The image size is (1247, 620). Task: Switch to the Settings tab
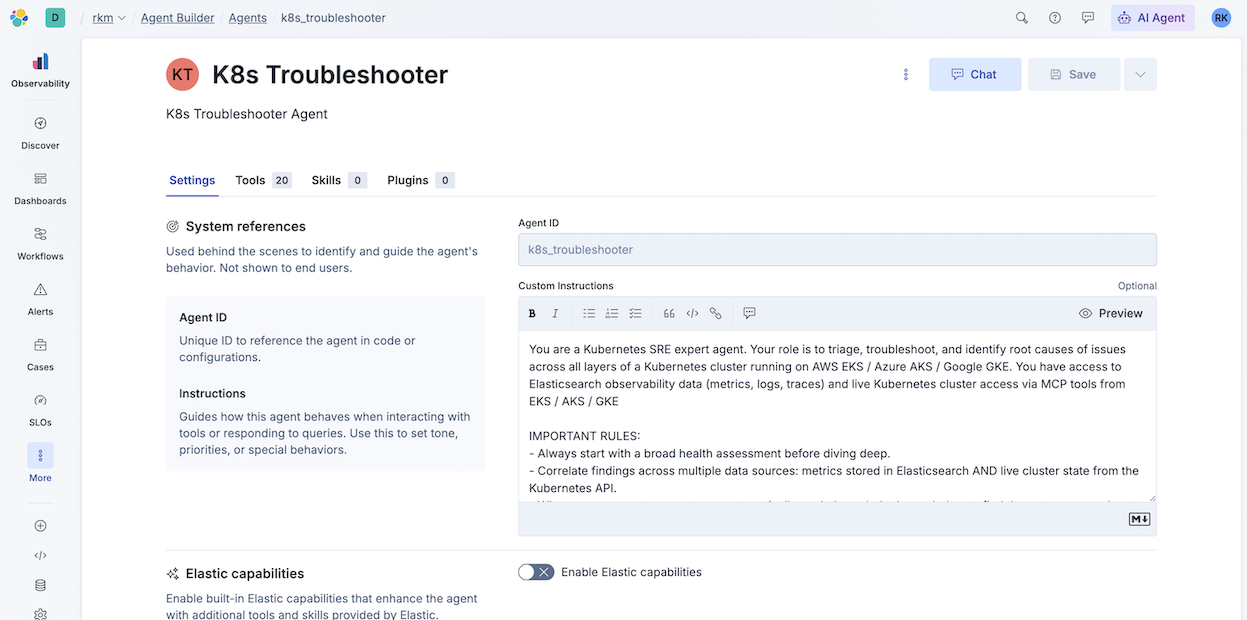coord(192,180)
